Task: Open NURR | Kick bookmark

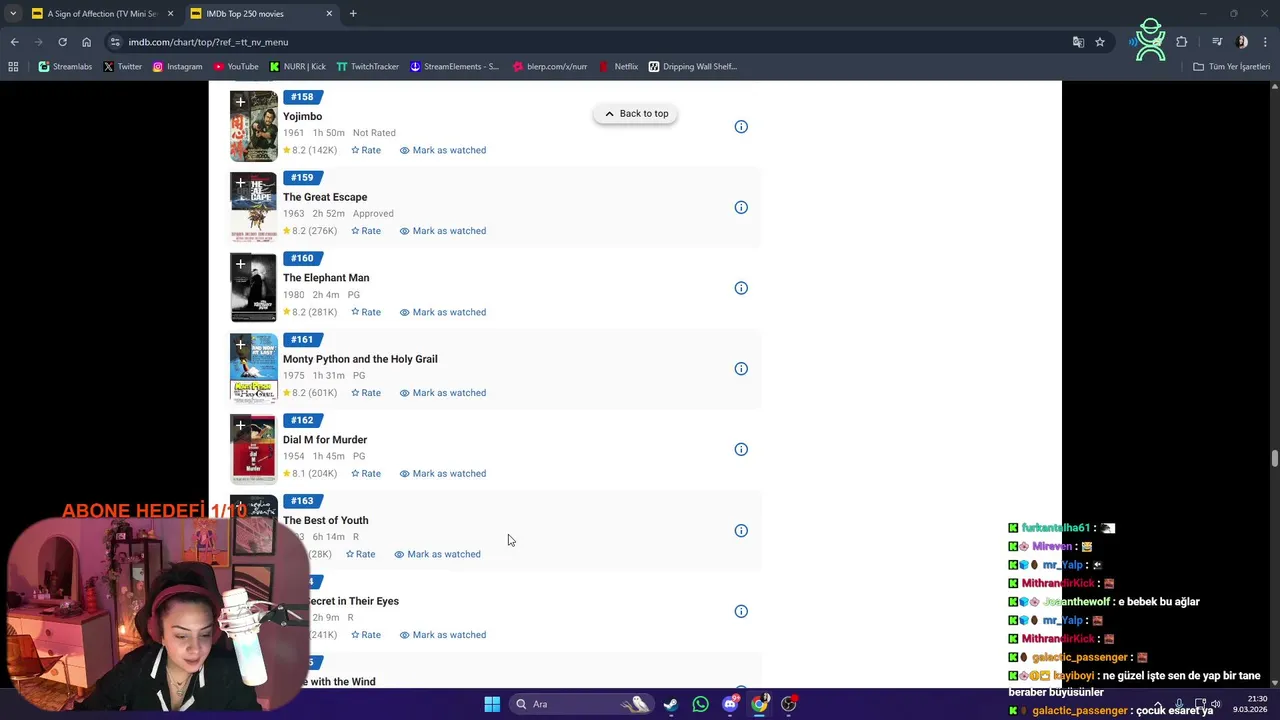Action: 297,67
